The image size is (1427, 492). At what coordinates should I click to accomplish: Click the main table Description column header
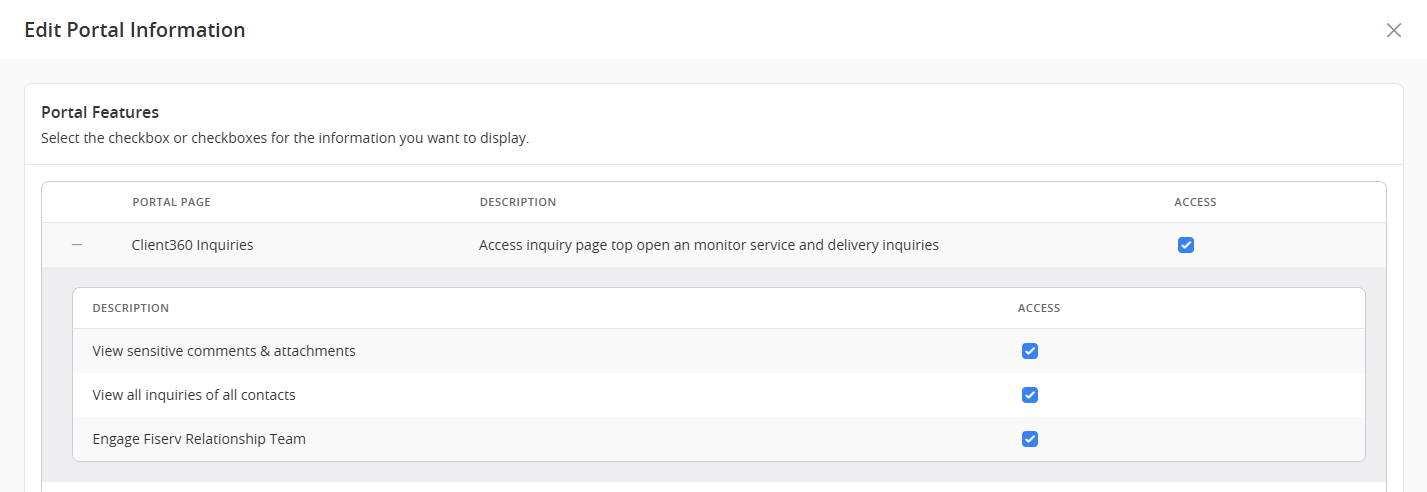click(517, 202)
